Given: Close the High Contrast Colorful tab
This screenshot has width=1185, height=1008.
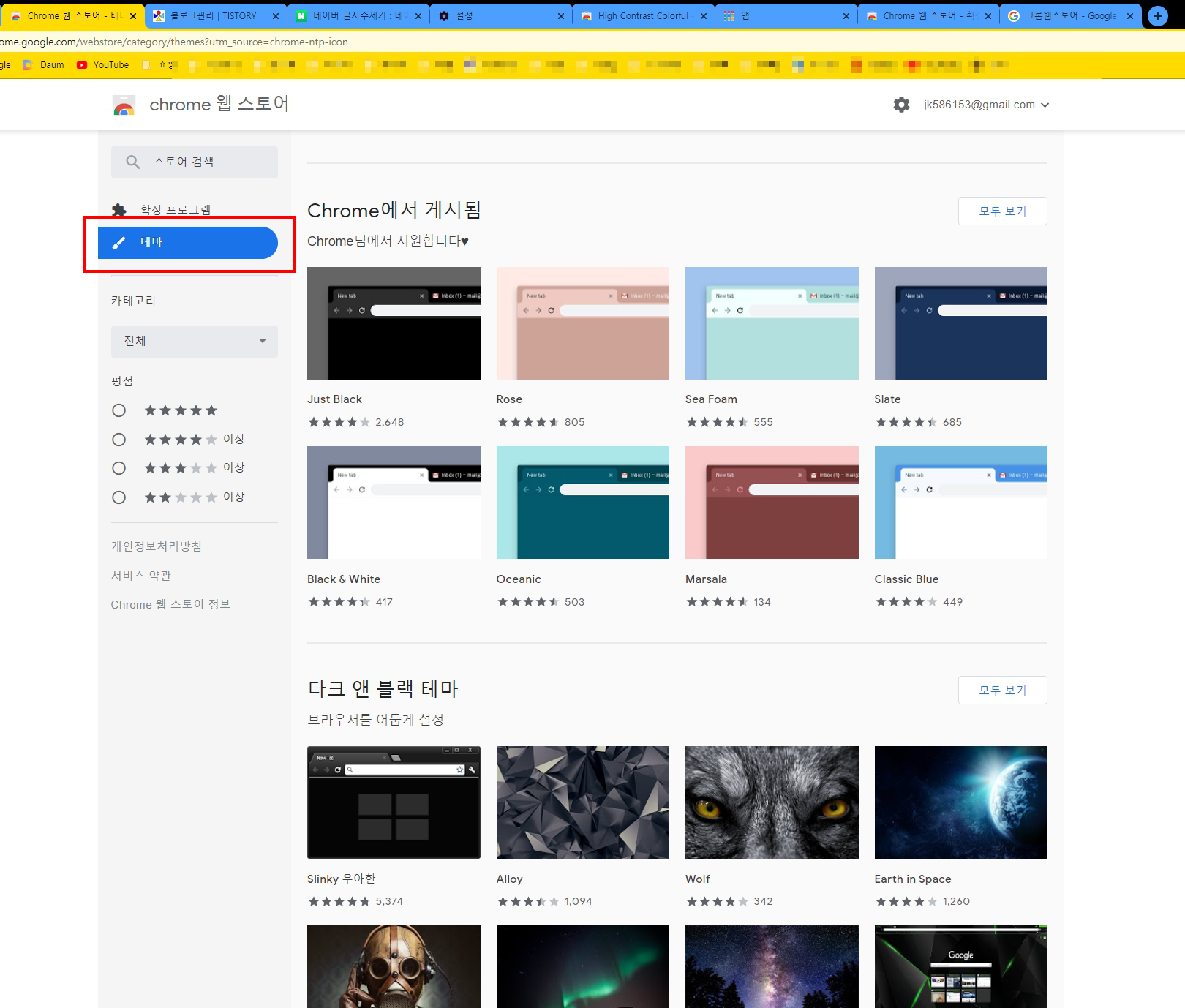Looking at the screenshot, I should point(704,16).
